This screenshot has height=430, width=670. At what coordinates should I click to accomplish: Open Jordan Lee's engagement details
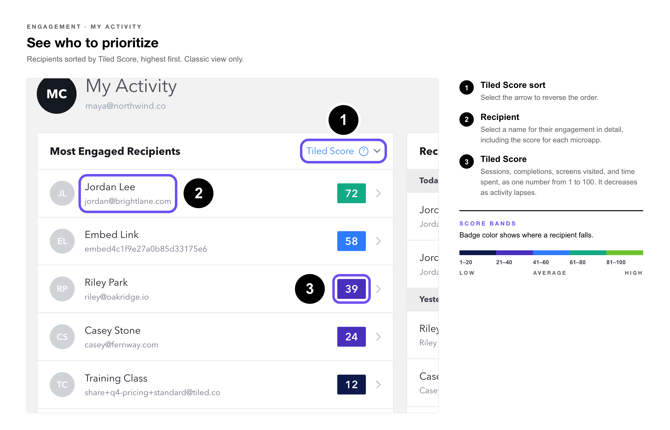(110, 187)
